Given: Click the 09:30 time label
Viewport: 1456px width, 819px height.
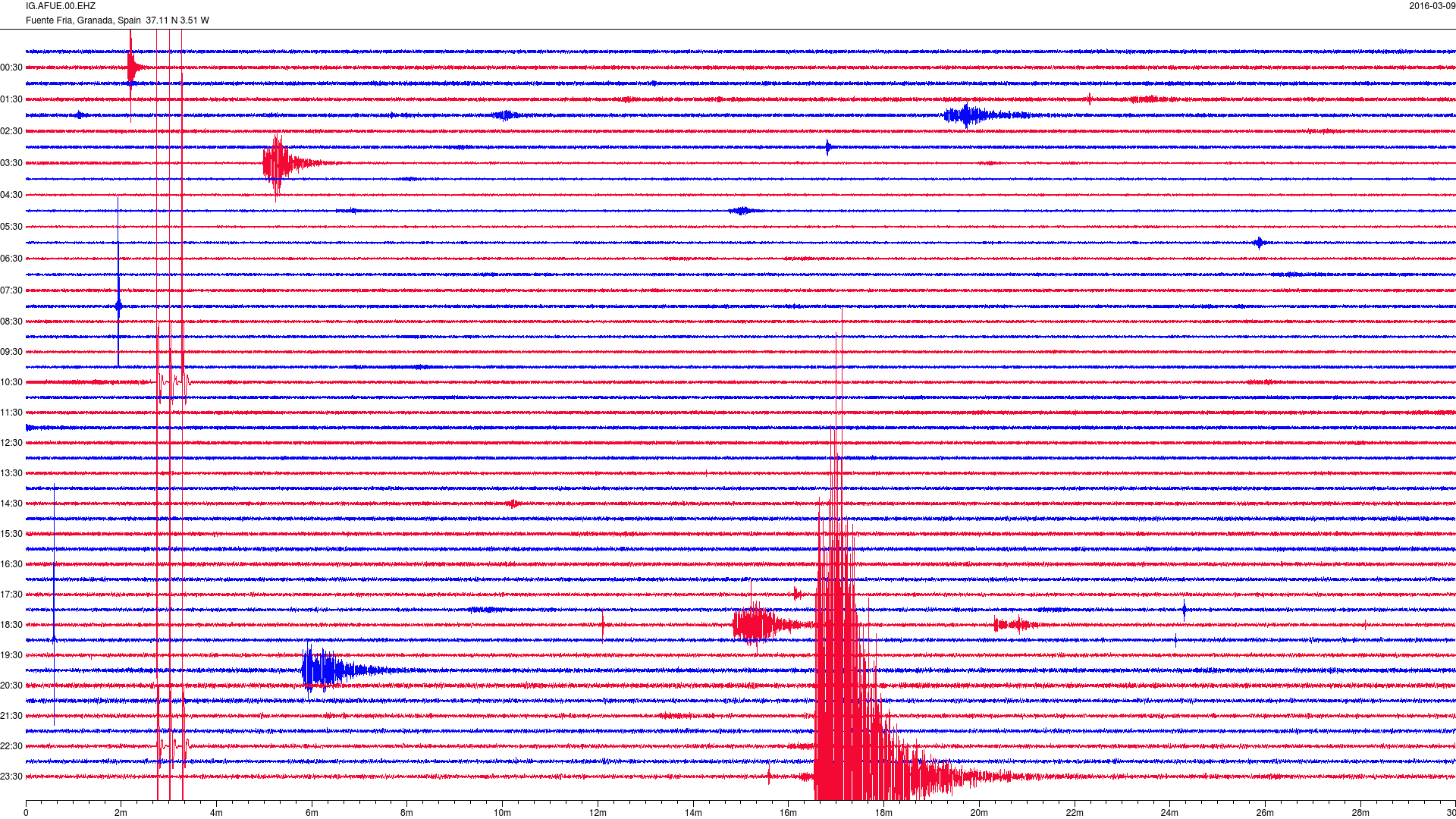Looking at the screenshot, I should coord(11,352).
